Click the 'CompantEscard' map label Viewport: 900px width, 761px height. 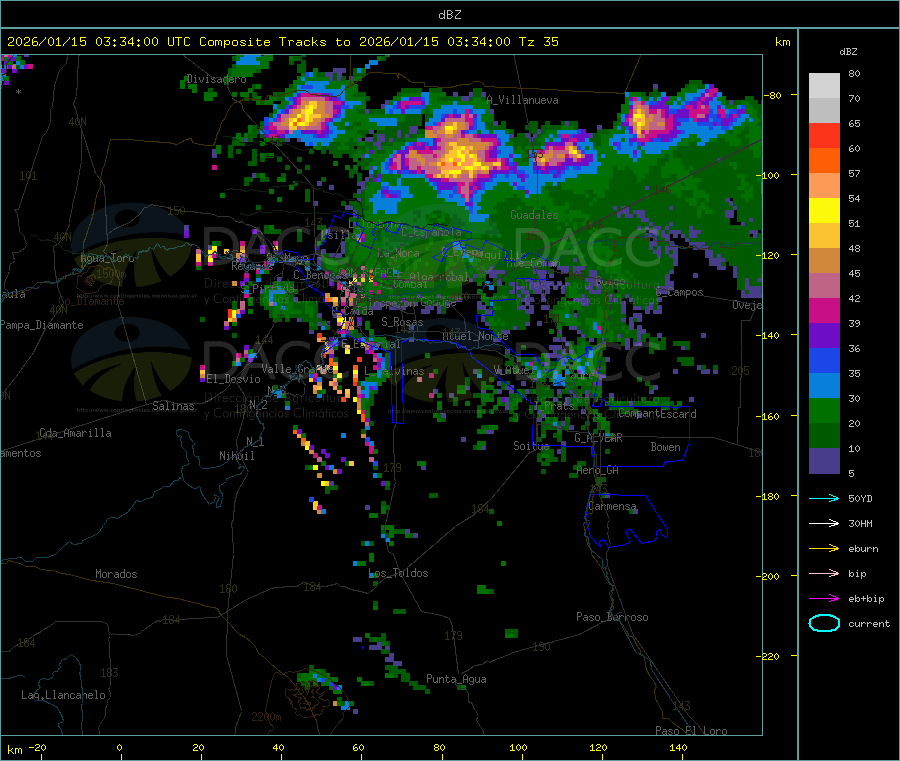point(657,413)
